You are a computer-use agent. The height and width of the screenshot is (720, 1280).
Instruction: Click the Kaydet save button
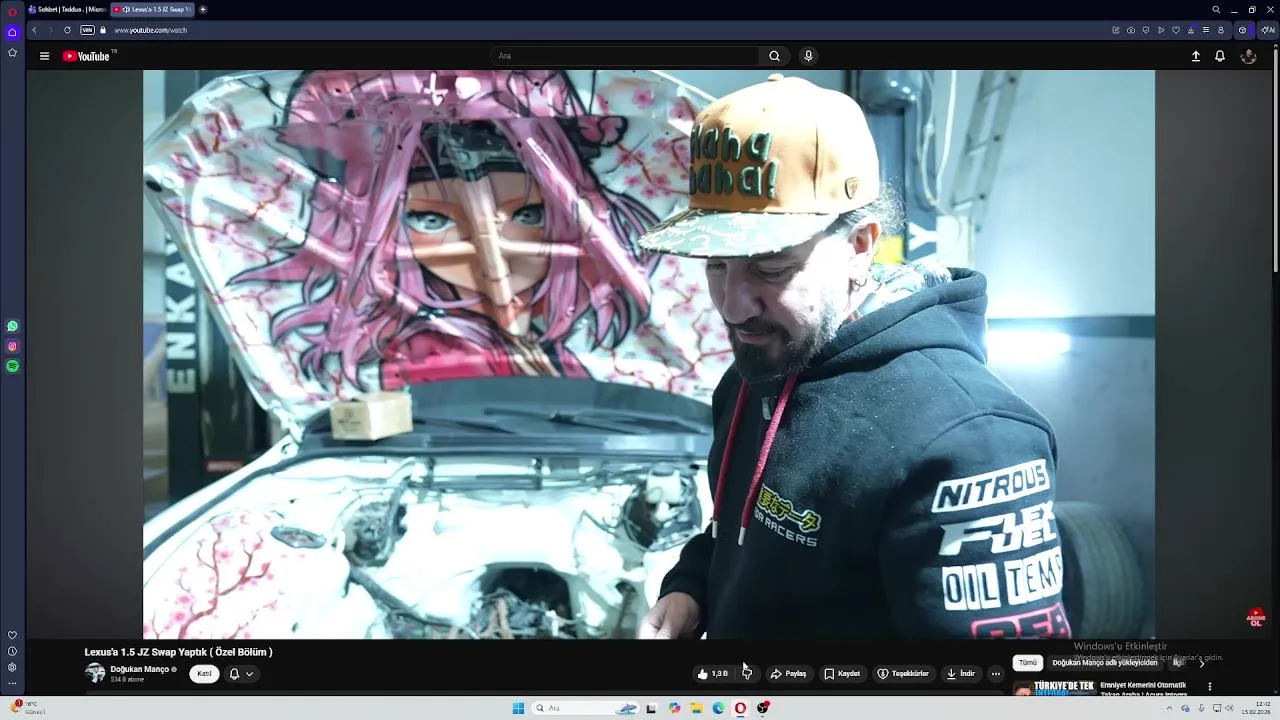pos(842,674)
